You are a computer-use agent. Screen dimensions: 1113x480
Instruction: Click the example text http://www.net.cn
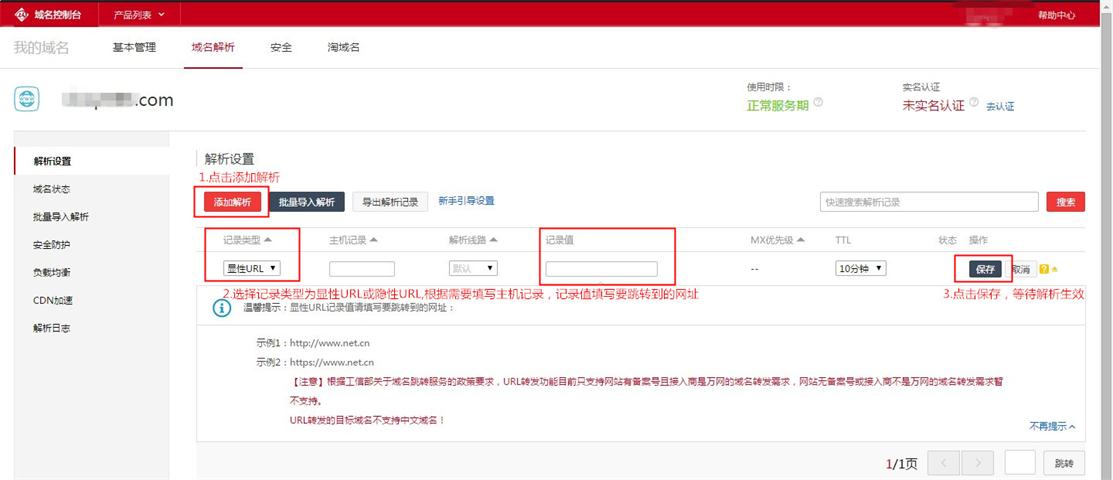tap(330, 343)
